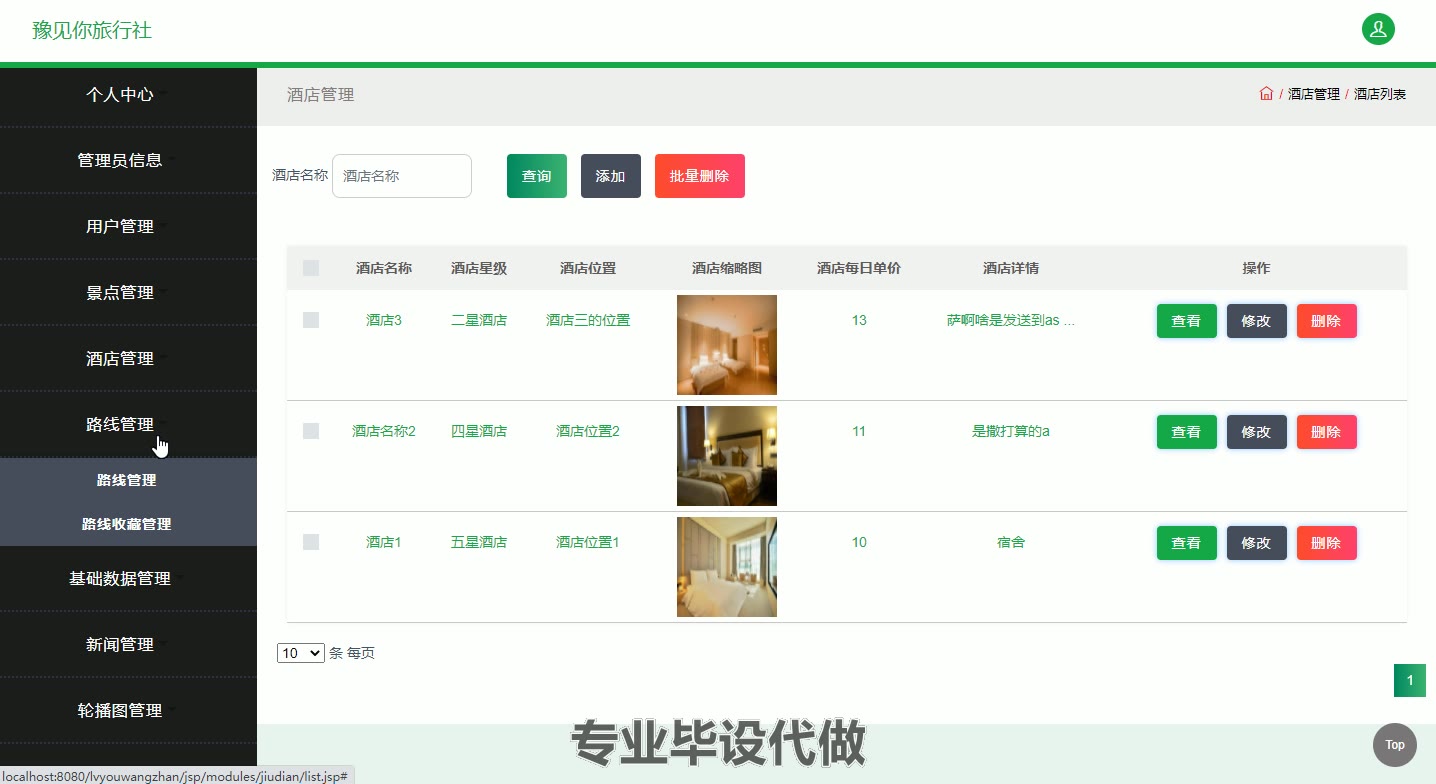The width and height of the screenshot is (1436, 784).
Task: Click 删除 for 酒店名称2
Action: coord(1327,432)
